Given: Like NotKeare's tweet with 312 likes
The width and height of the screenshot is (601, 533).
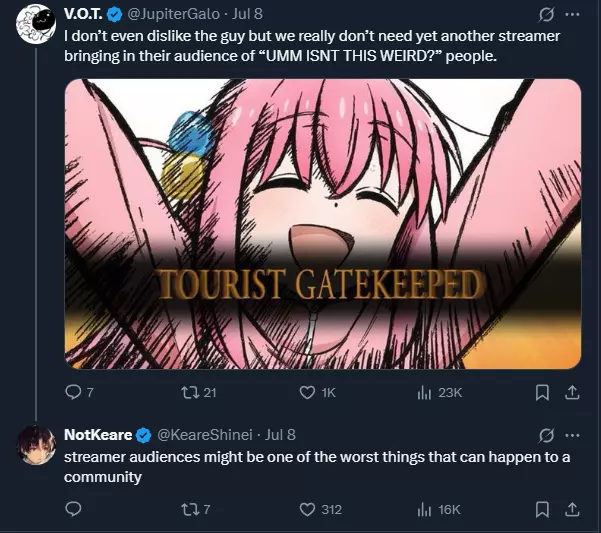Looking at the screenshot, I should [x=307, y=509].
